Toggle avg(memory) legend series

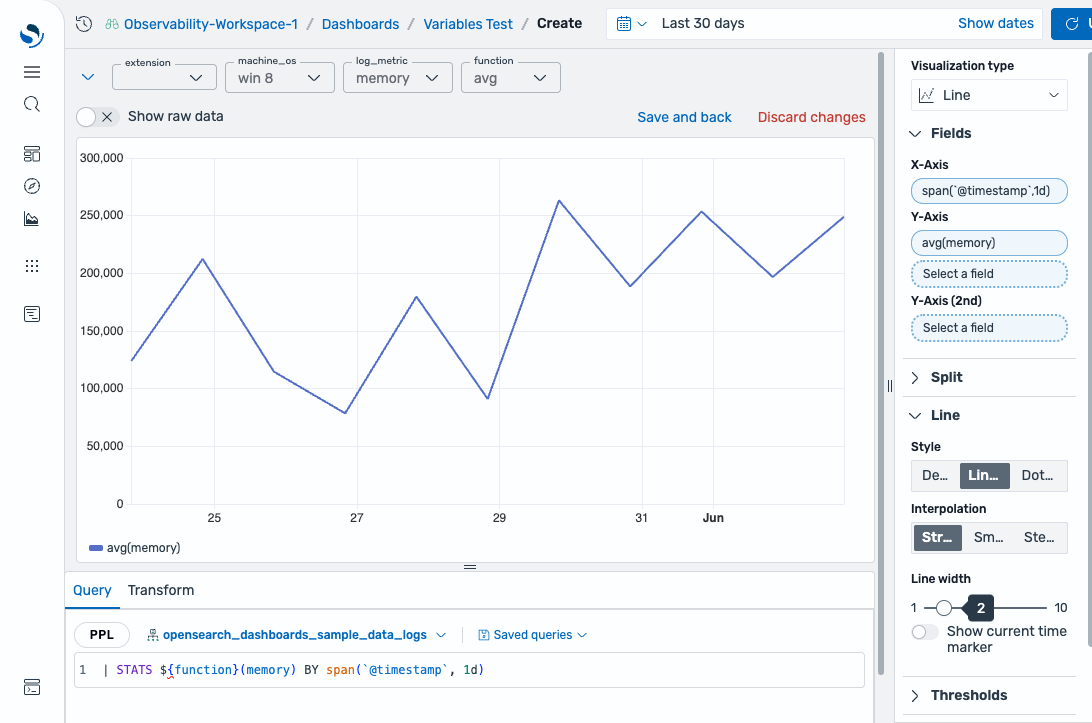(x=134, y=548)
